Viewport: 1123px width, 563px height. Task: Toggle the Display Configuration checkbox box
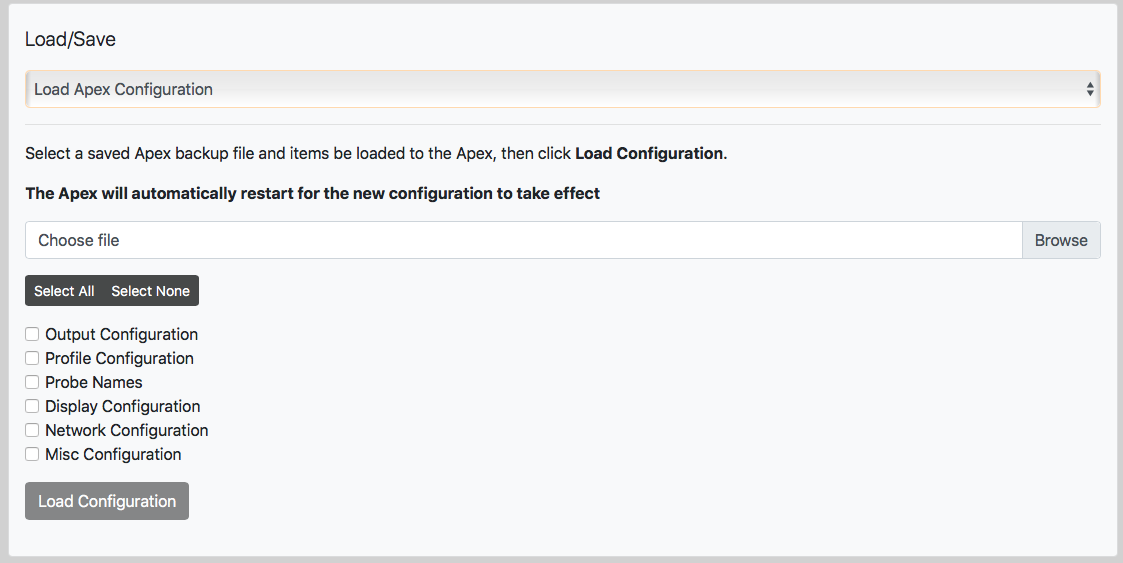click(x=32, y=406)
